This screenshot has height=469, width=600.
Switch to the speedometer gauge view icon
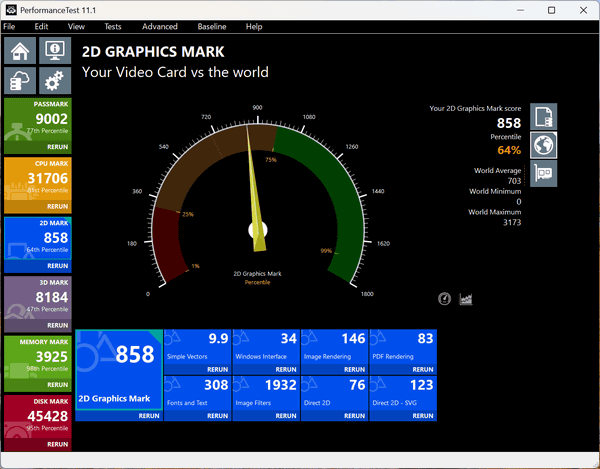coord(445,298)
